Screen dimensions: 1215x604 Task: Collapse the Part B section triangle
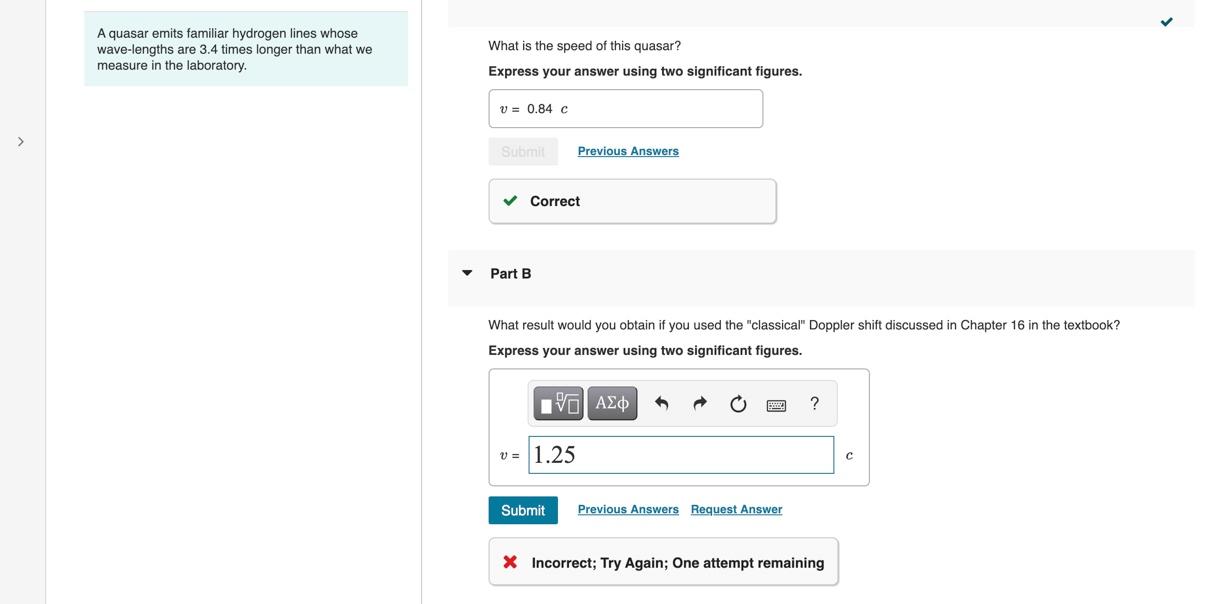coord(467,273)
